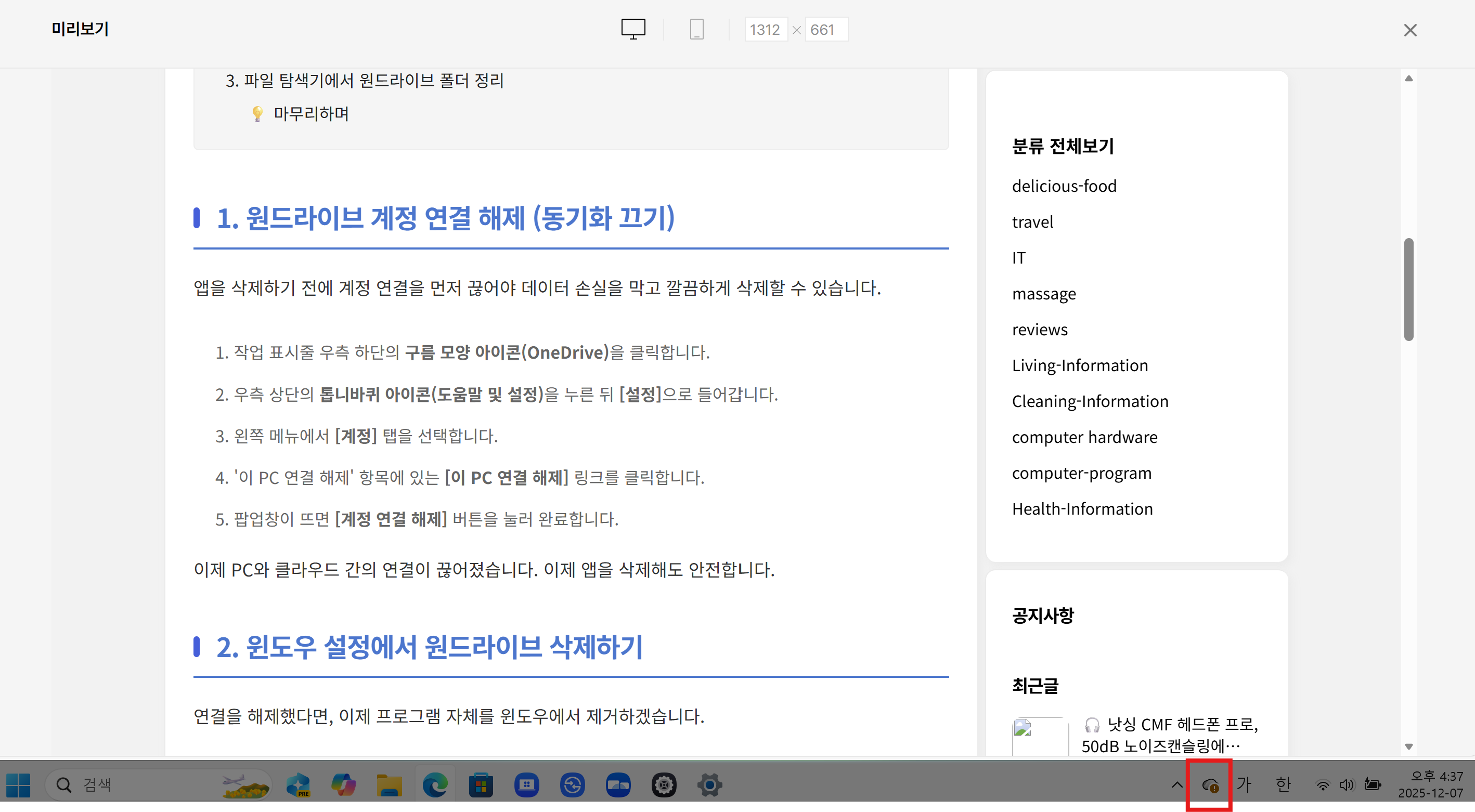Select the Living-Information category
1475x812 pixels.
(x=1079, y=365)
